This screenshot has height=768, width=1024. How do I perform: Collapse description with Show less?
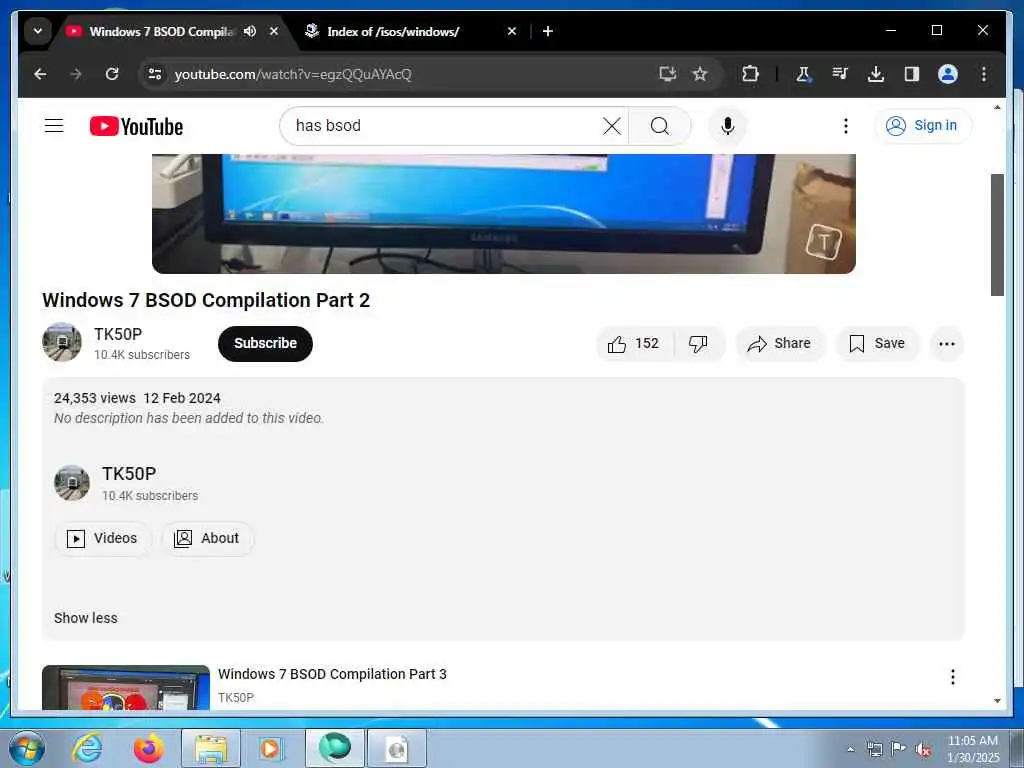[x=86, y=618]
